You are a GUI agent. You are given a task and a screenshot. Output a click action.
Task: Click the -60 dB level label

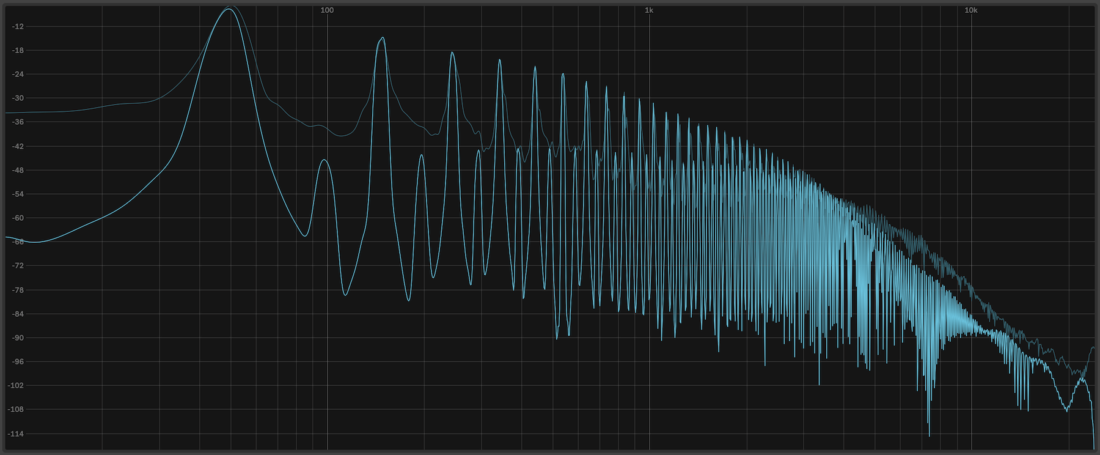(18, 218)
